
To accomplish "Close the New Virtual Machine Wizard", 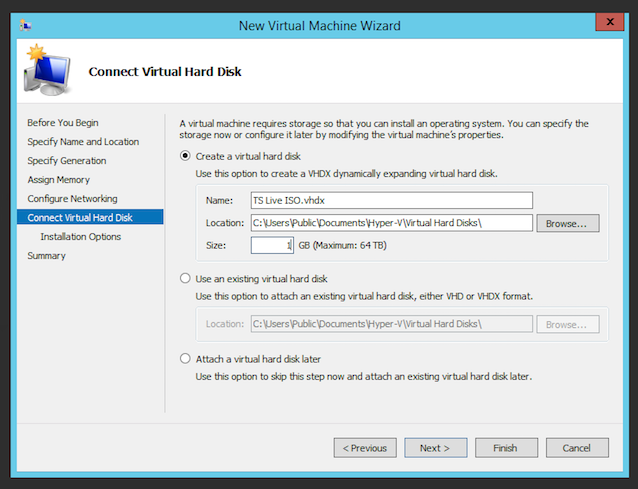I will coord(610,22).
